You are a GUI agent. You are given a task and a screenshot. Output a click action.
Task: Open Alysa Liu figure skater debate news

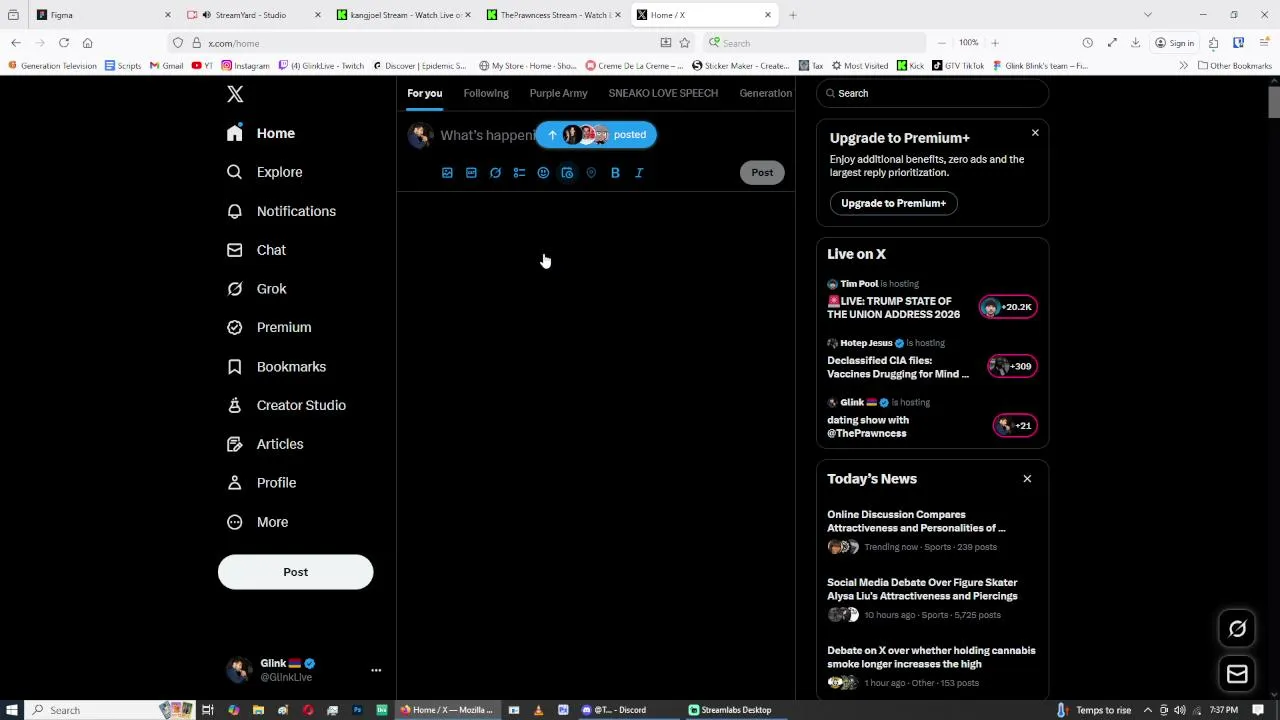tap(922, 589)
